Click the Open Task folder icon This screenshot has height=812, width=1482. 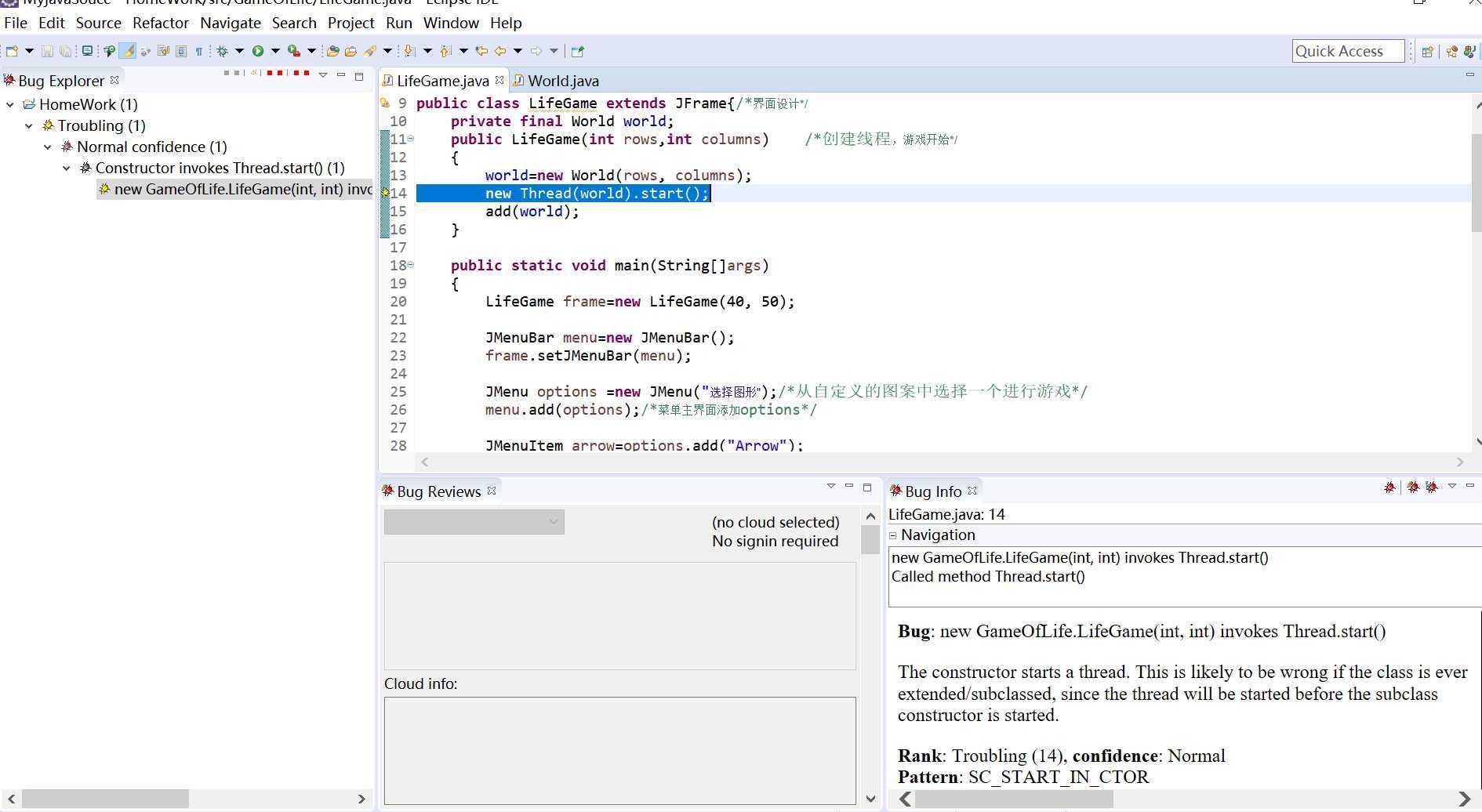351,51
